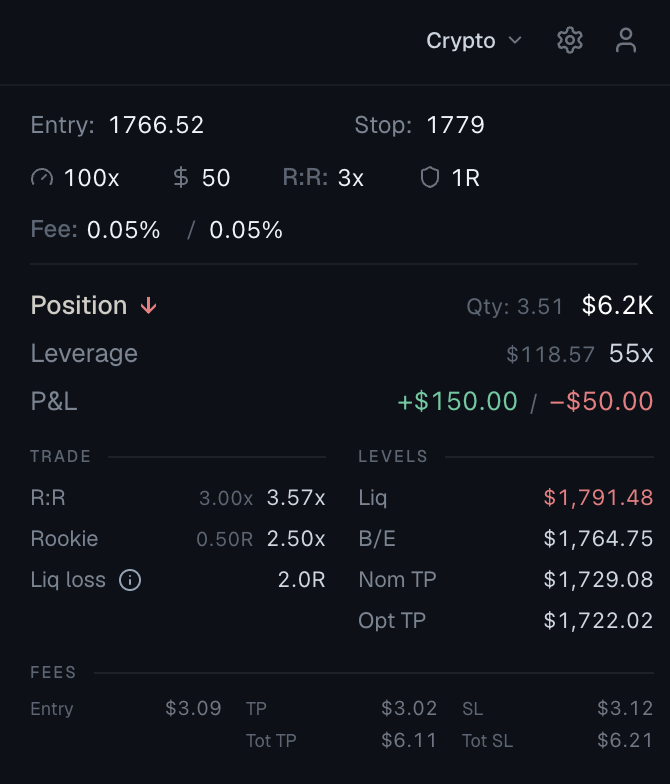Image resolution: width=670 pixels, height=784 pixels.
Task: Click the leverage gauge icon beside 100x
Action: tap(42, 178)
